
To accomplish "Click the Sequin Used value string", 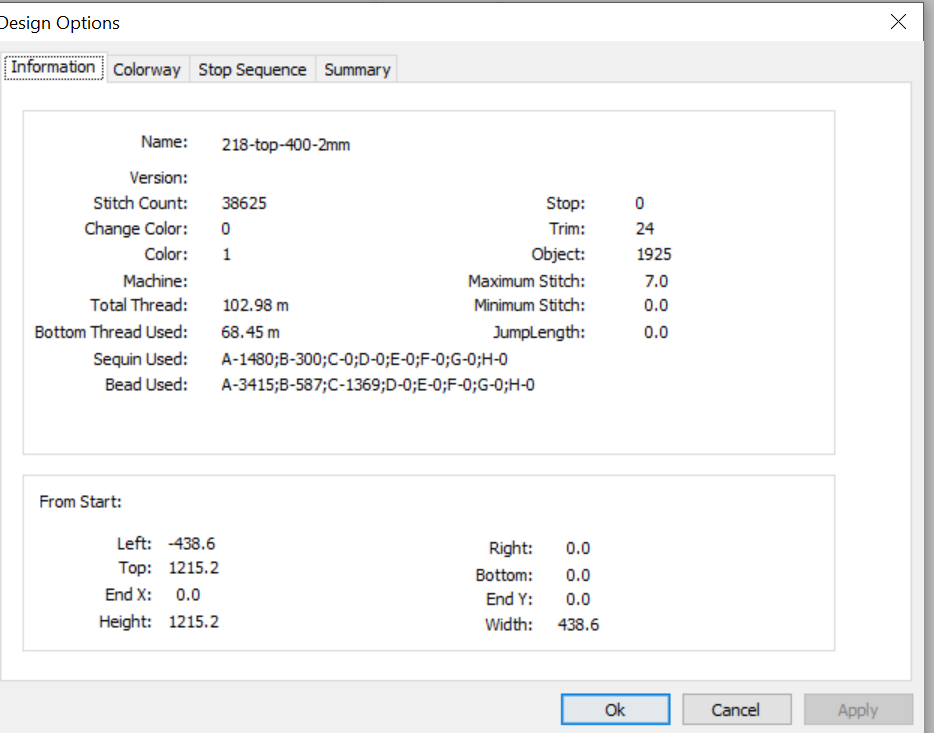I will [365, 359].
